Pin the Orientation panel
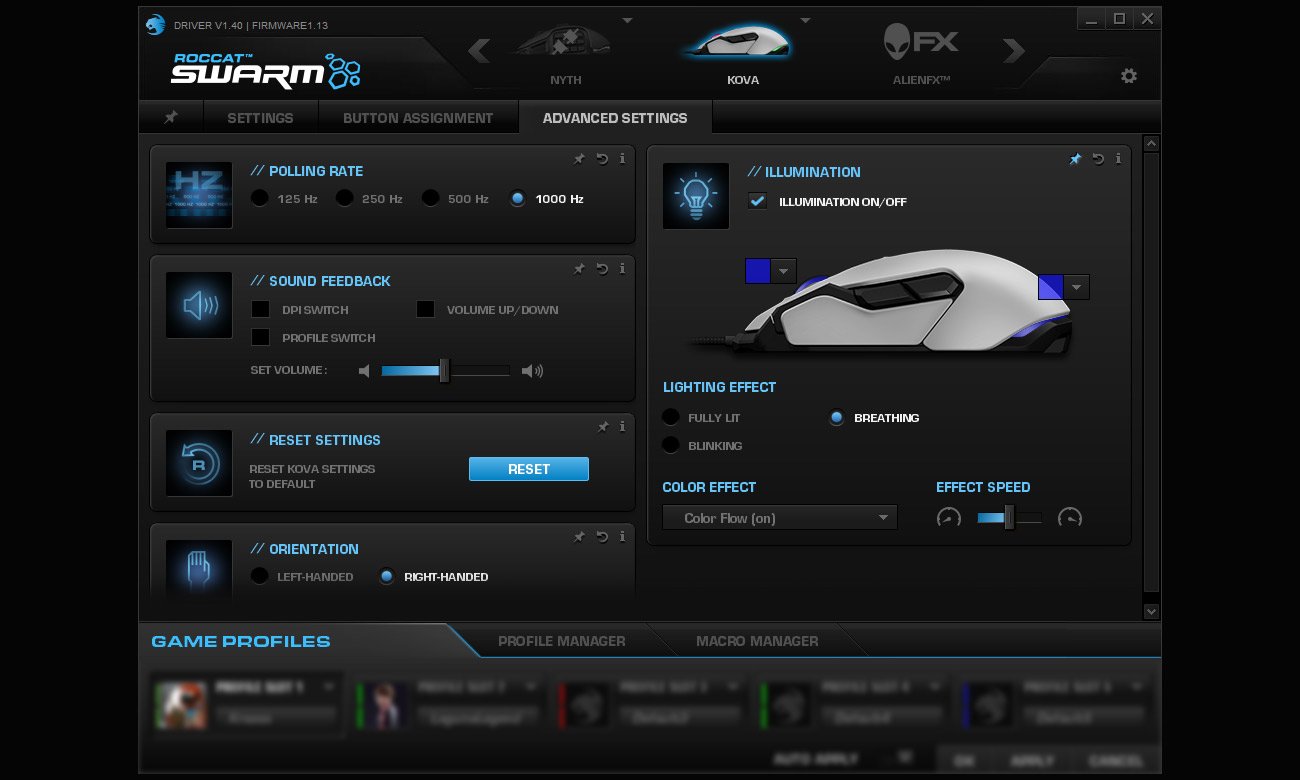Screen dimensions: 1300x780 coord(579,536)
